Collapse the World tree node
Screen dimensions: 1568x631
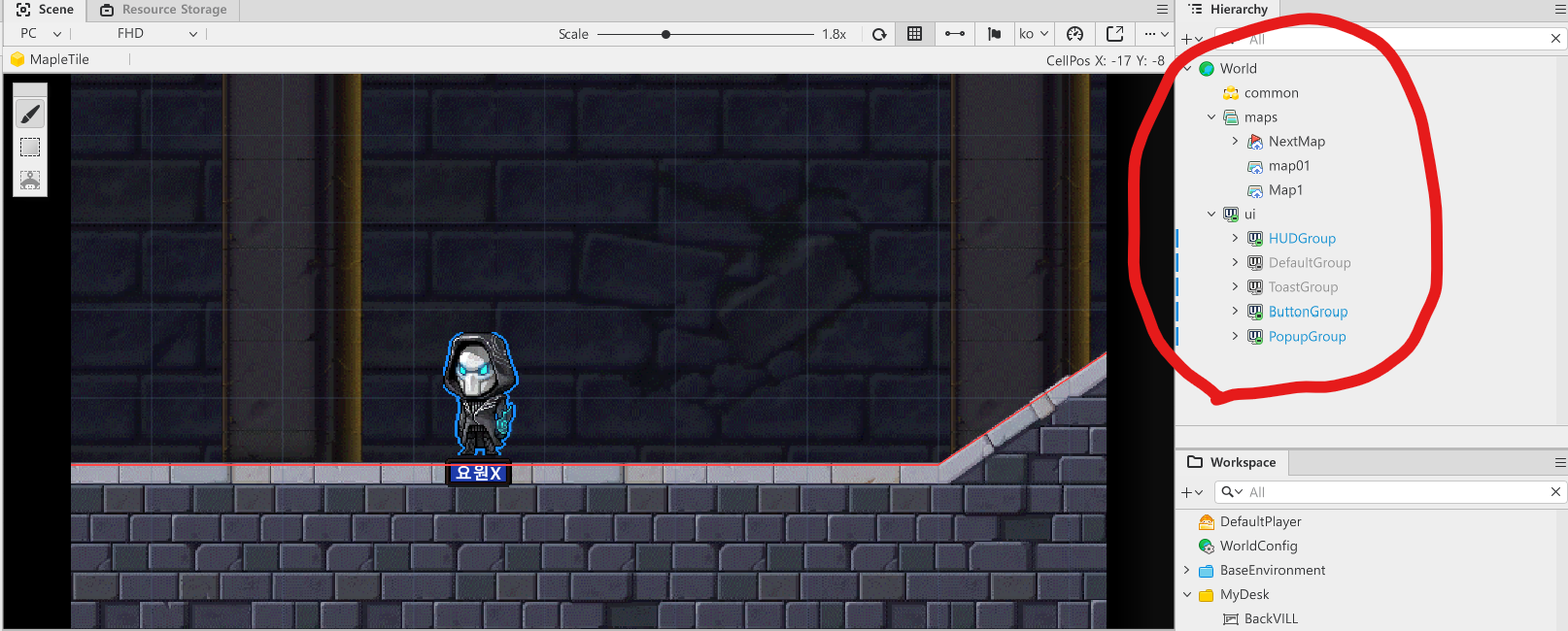click(x=1187, y=69)
